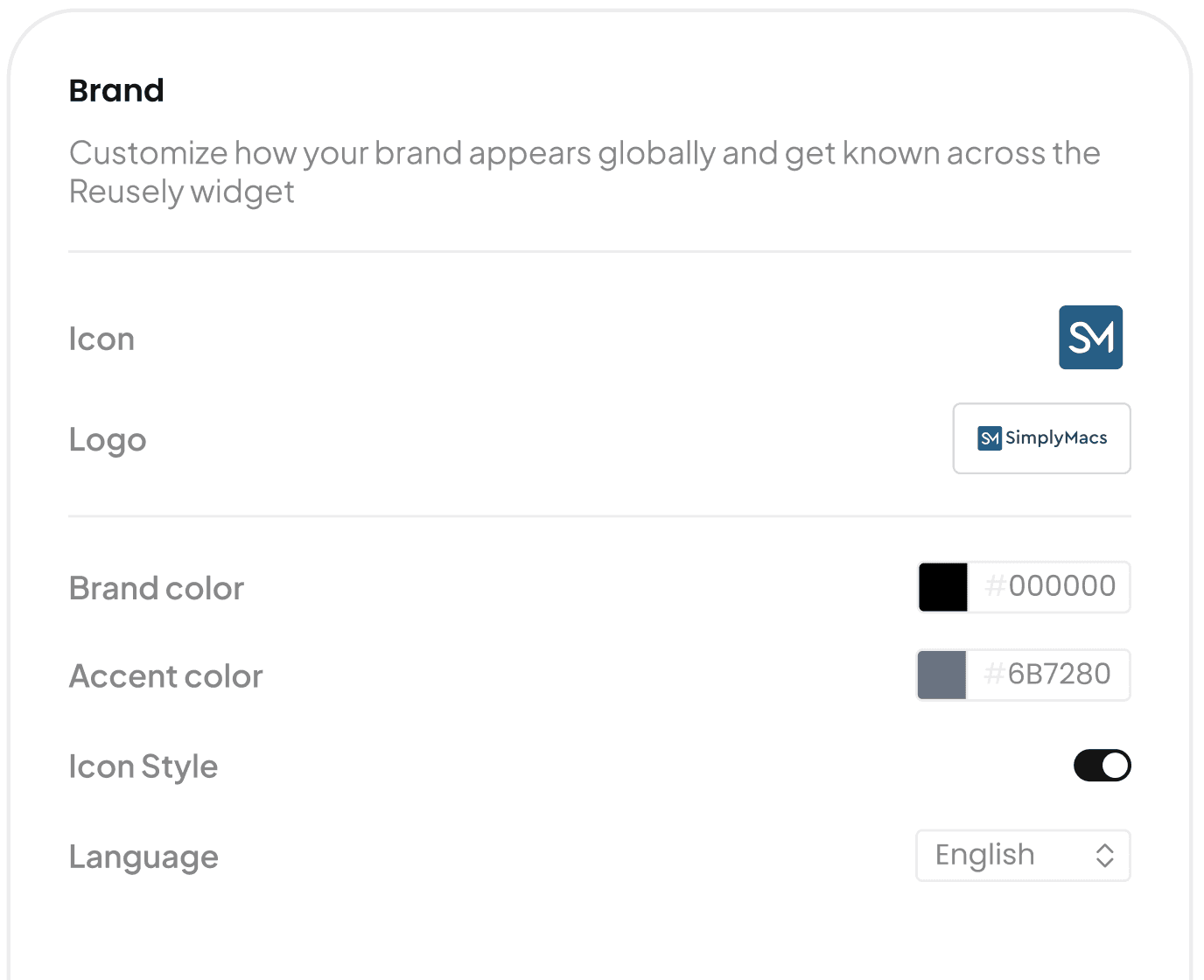The image size is (1204, 980).
Task: Open the gray Accent color swatch
Action: 941,675
